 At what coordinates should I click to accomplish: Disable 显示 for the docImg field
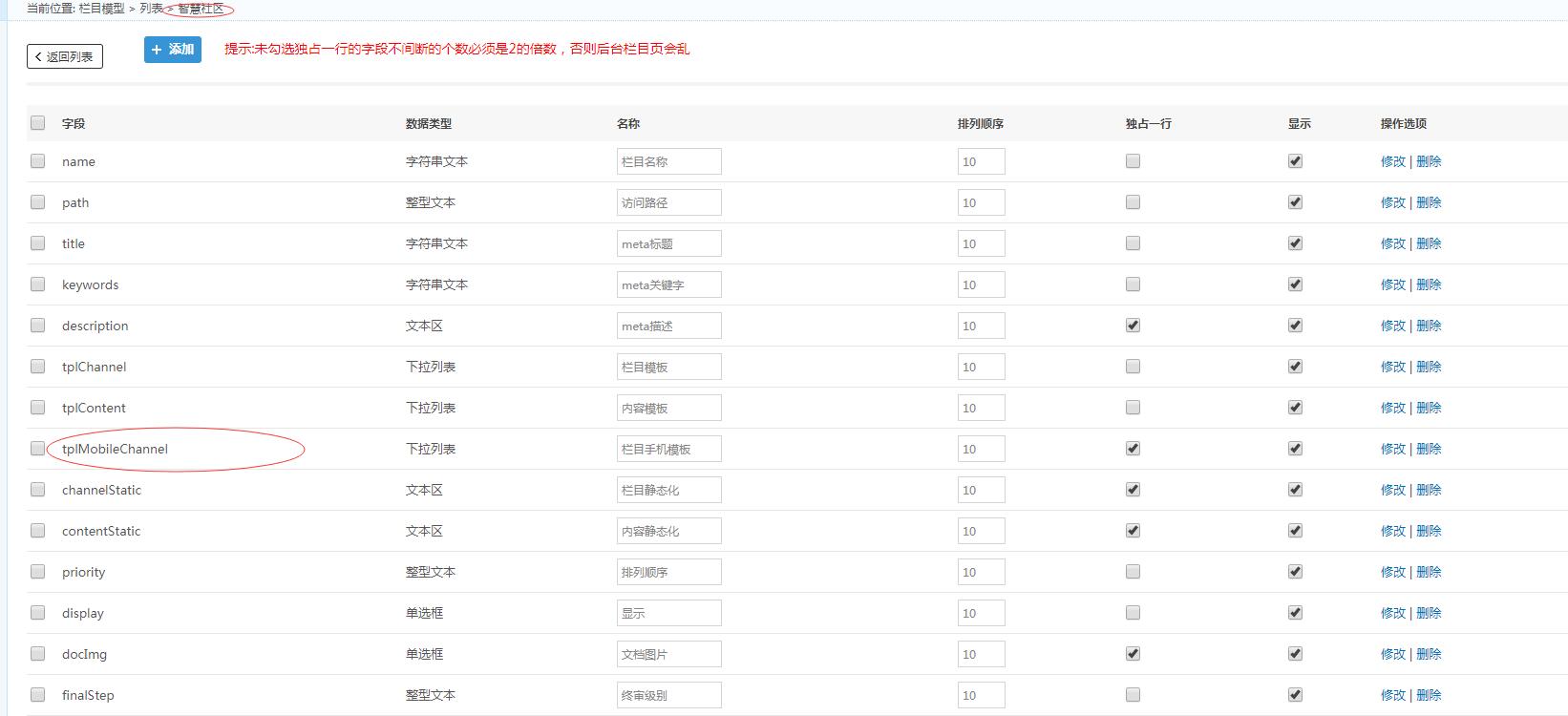point(1295,654)
